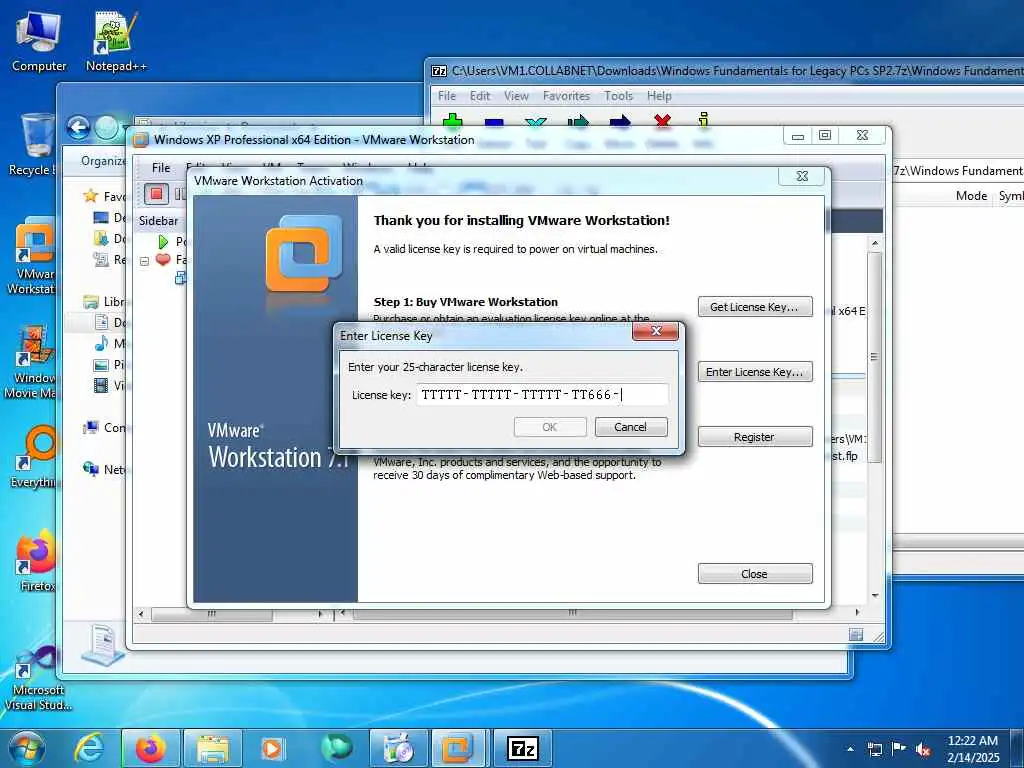
Task: Click the Copy icon in 7-Zip toolbar
Action: pyautogui.click(x=578, y=121)
